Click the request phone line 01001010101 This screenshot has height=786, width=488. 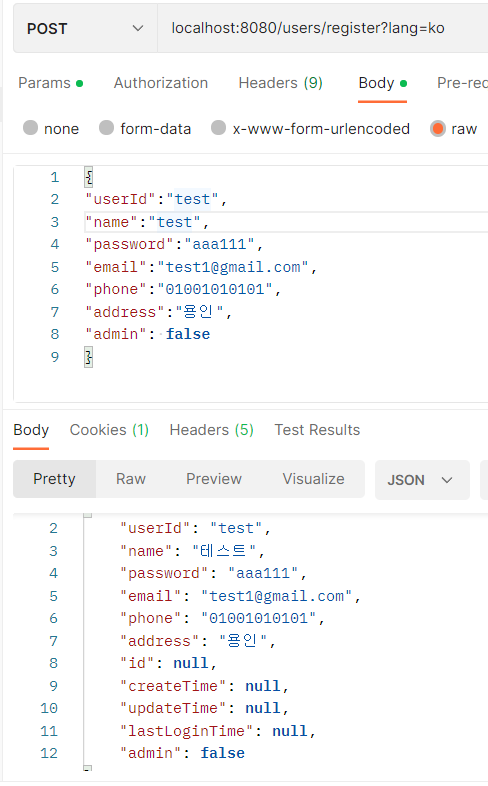click(x=183, y=289)
